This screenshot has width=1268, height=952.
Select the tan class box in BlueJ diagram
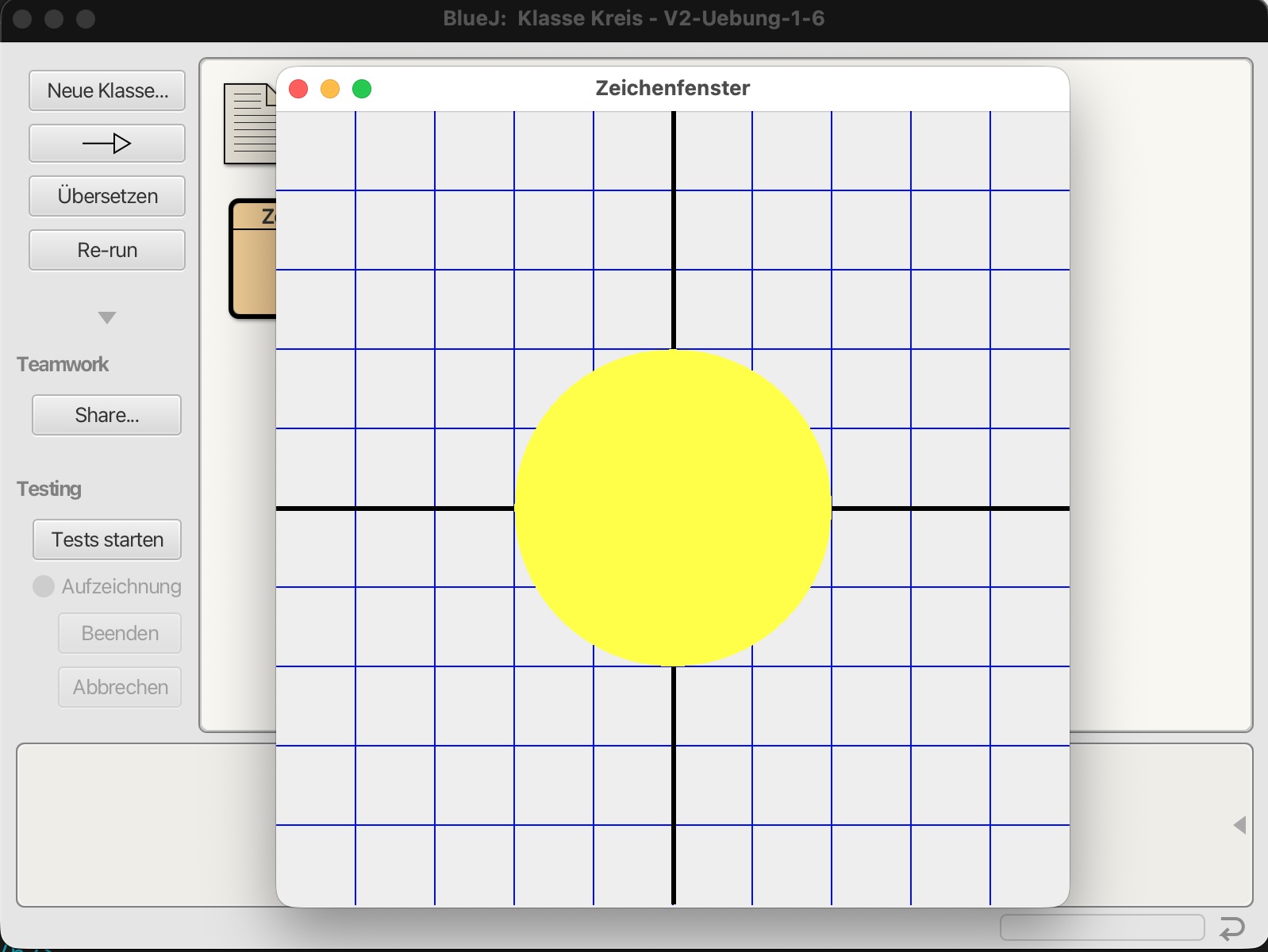252,259
